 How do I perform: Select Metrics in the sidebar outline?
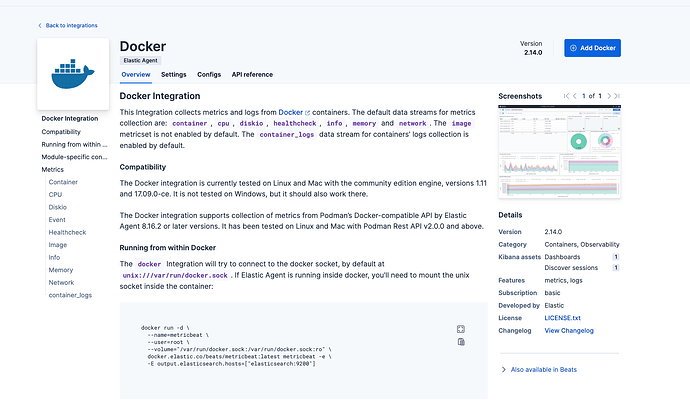52,169
